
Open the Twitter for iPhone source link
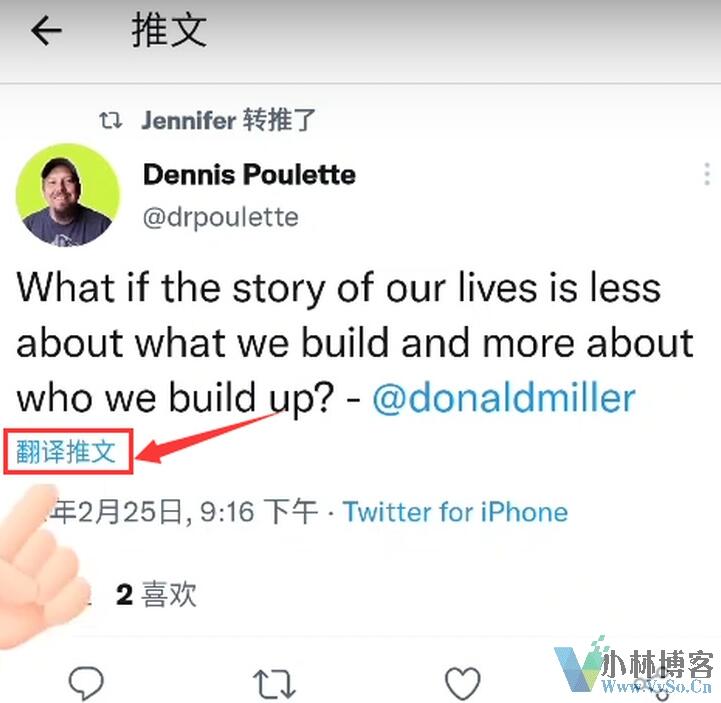tap(456, 512)
